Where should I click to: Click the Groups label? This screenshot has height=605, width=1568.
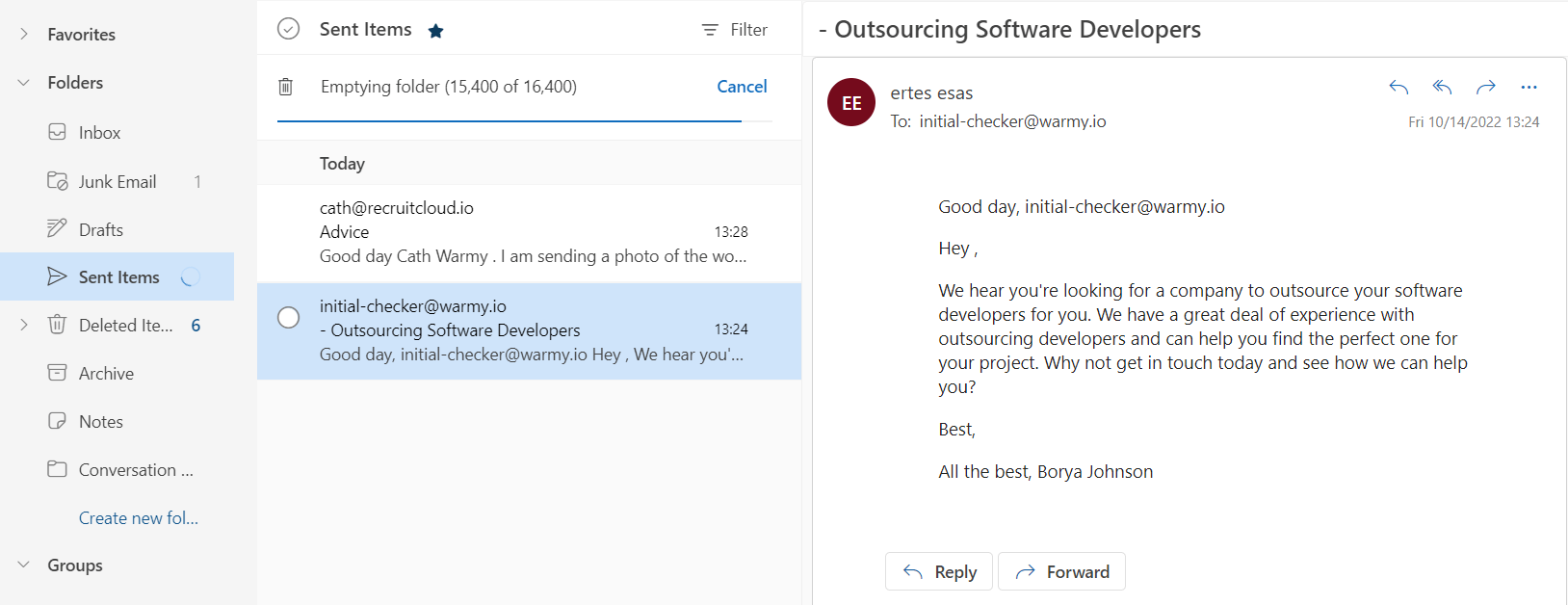[x=75, y=566]
